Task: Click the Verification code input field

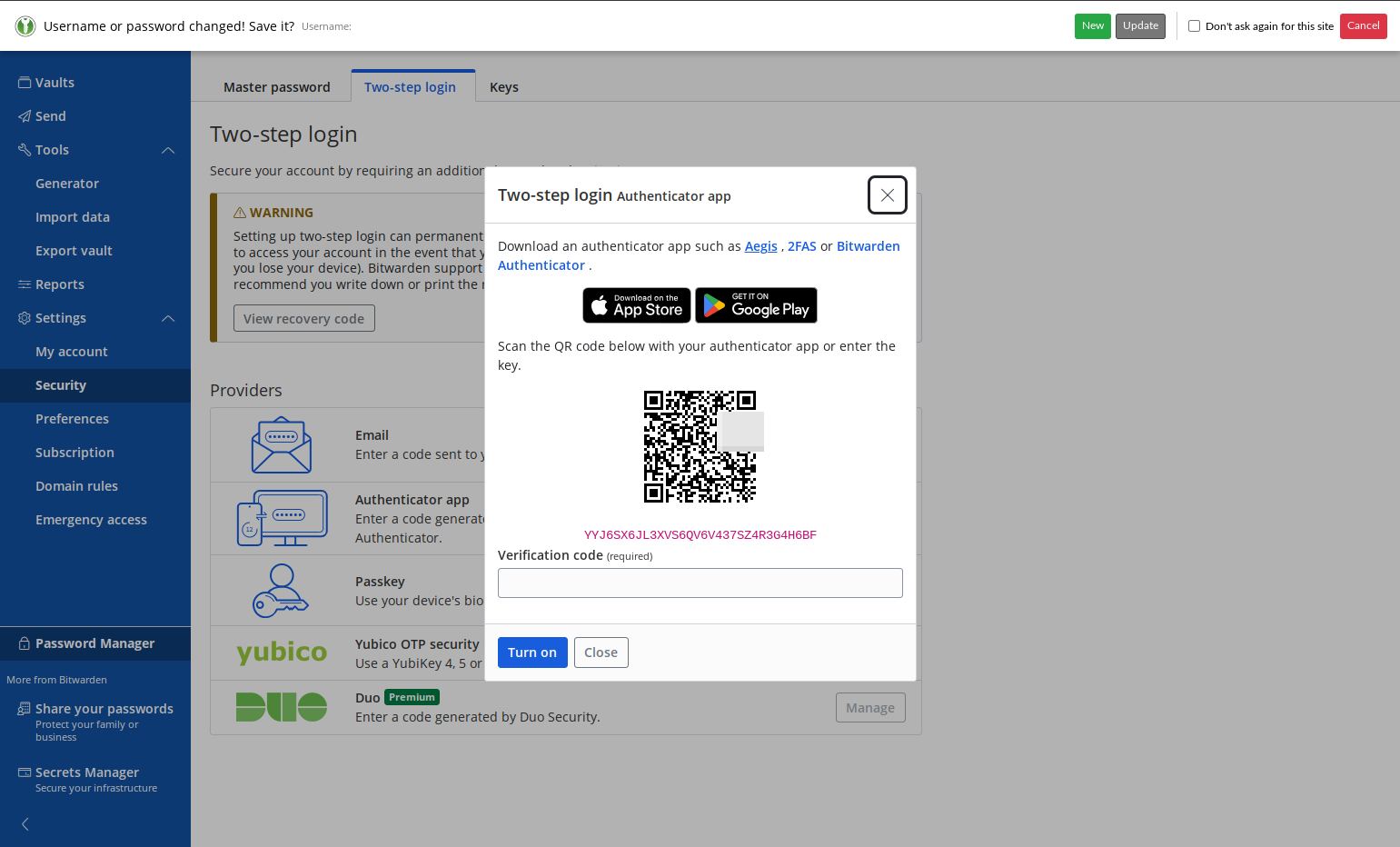Action: click(700, 583)
